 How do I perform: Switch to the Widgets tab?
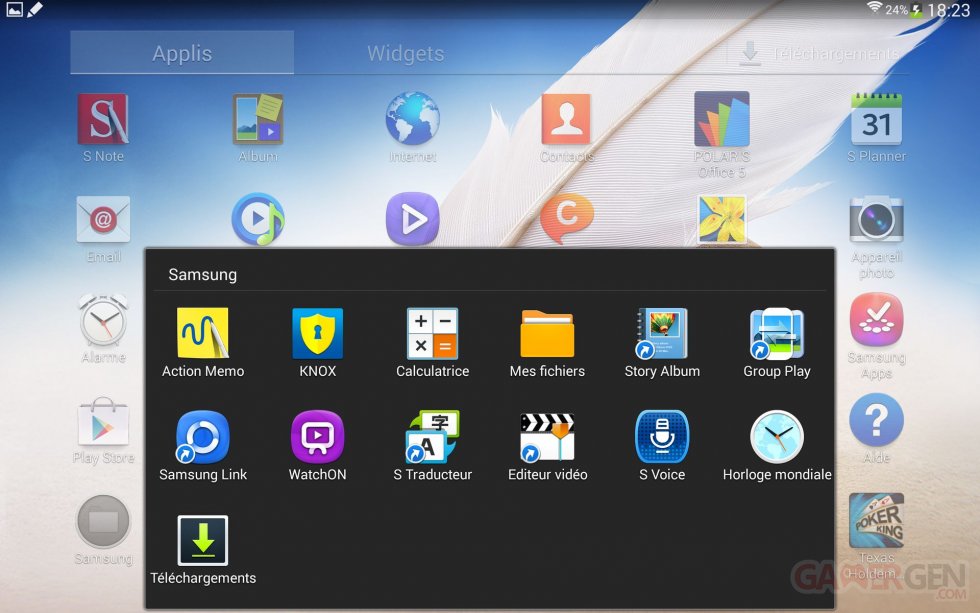[x=405, y=53]
